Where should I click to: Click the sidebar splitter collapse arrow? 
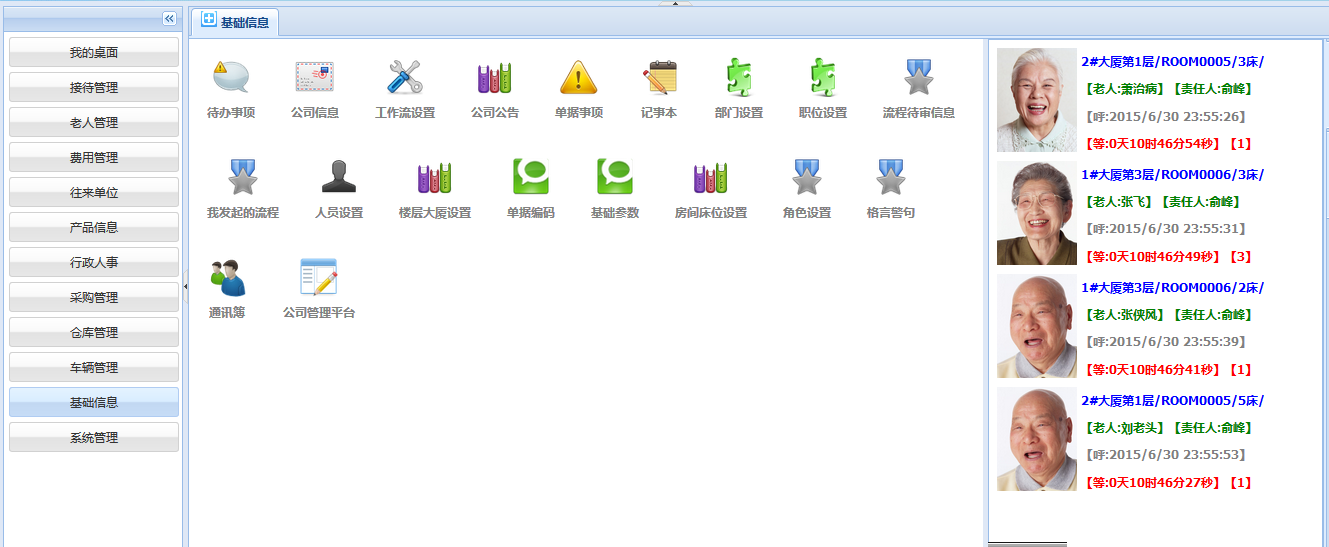coord(186,287)
